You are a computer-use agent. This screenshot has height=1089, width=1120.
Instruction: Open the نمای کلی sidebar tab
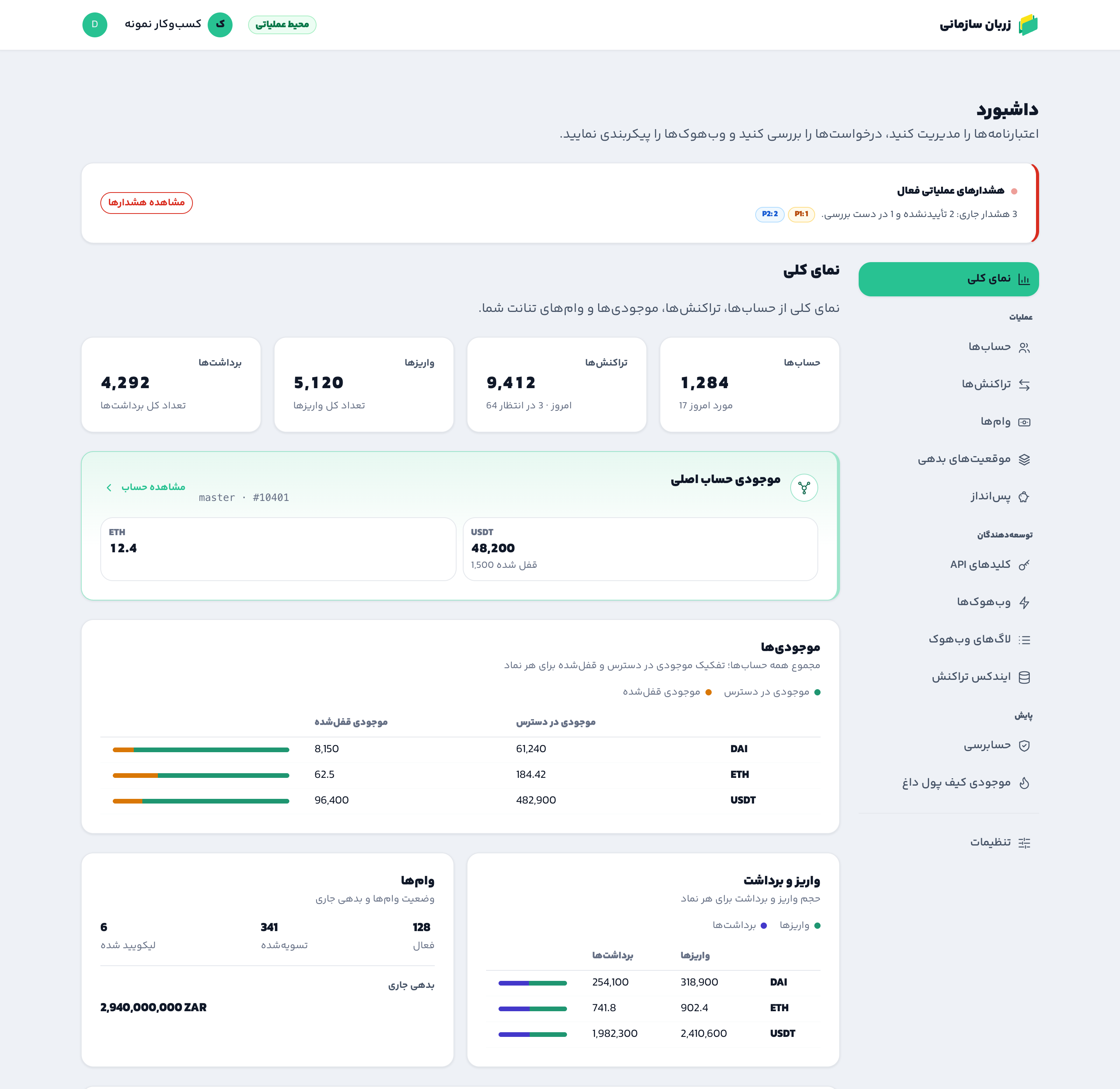948,279
